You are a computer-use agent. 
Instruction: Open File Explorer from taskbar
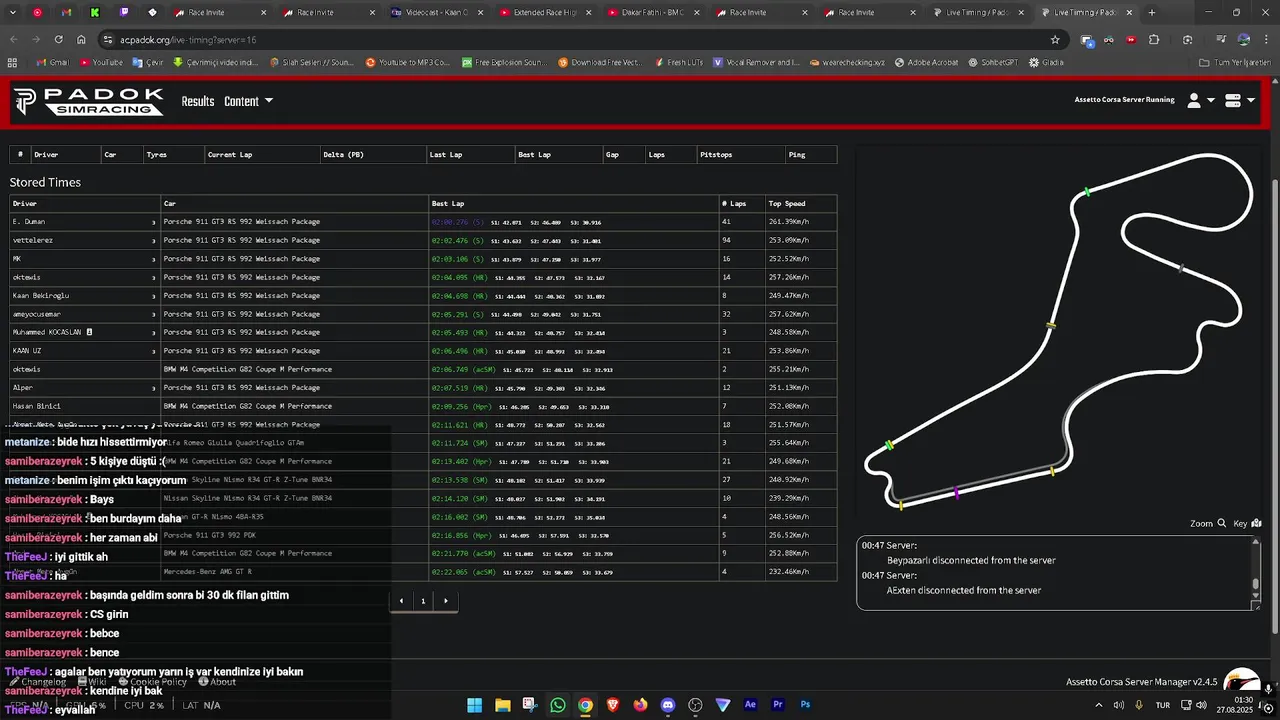[x=503, y=705]
